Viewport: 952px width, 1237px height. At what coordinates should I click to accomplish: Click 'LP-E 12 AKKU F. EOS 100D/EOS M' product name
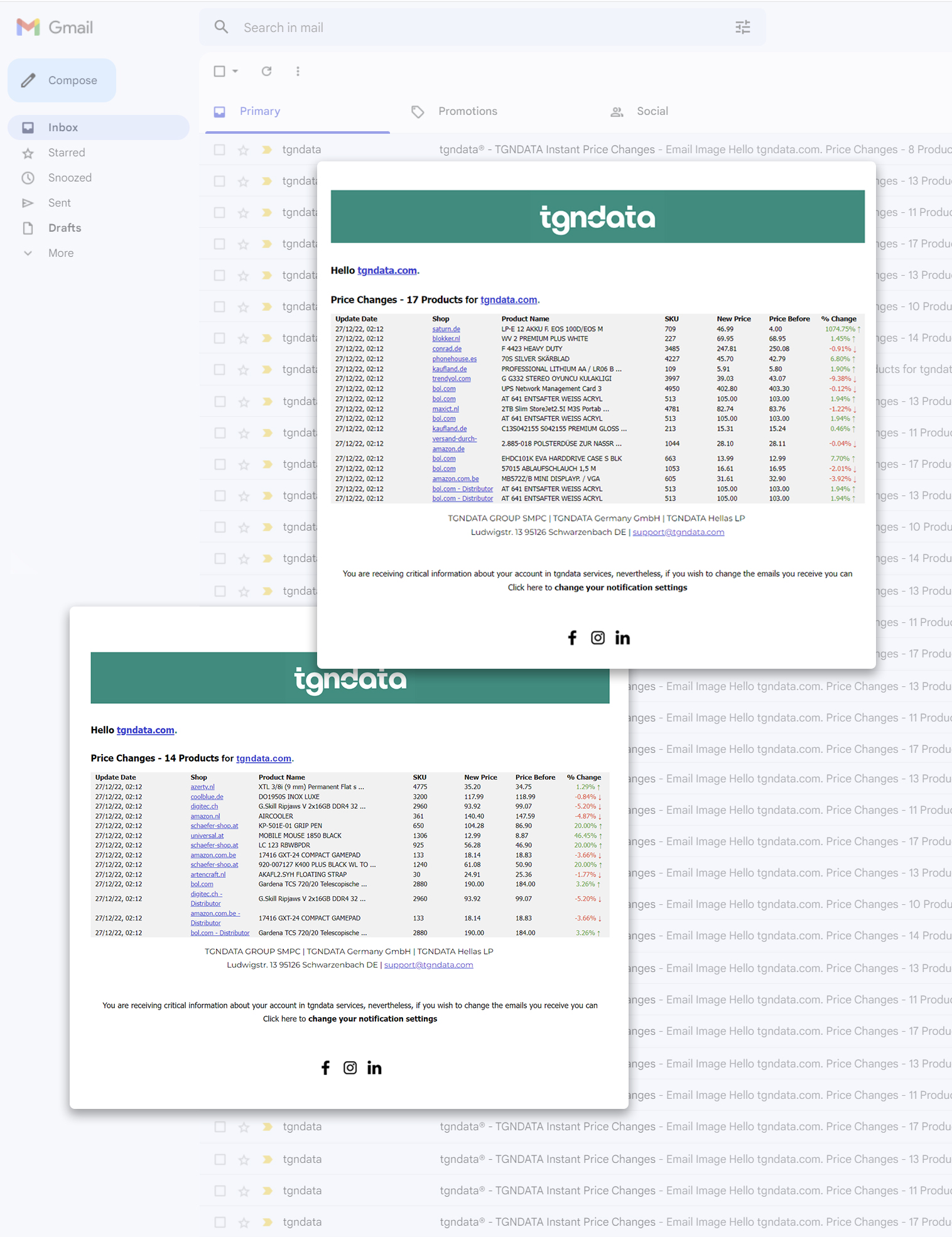(552, 329)
